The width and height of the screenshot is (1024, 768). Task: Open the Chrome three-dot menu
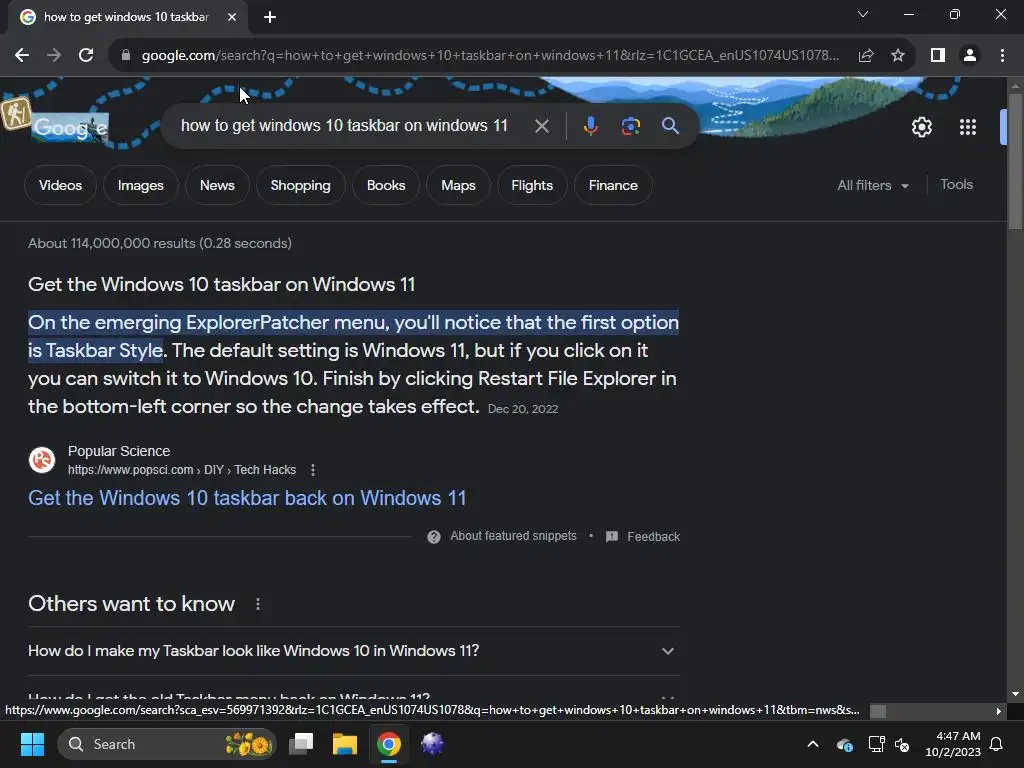(x=1002, y=56)
